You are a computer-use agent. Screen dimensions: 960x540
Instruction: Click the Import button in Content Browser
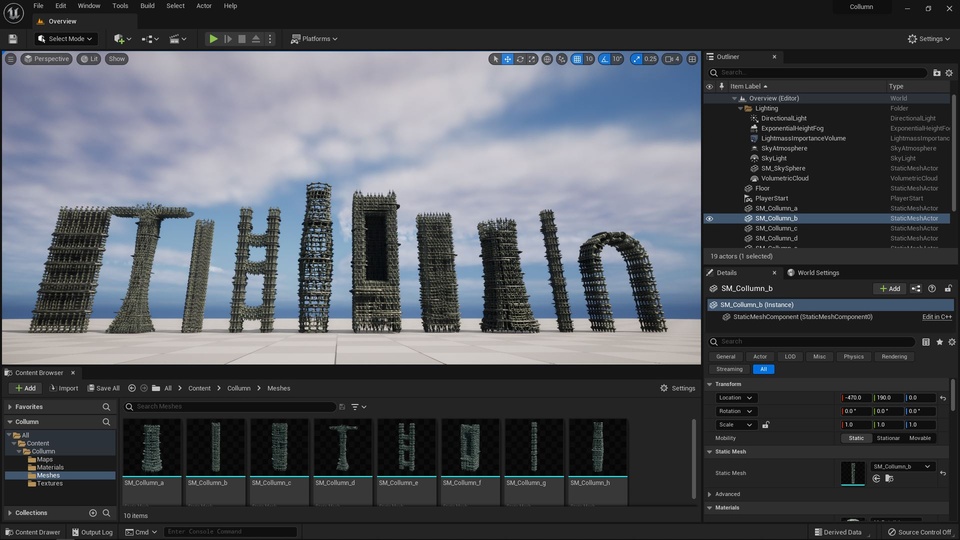62,388
